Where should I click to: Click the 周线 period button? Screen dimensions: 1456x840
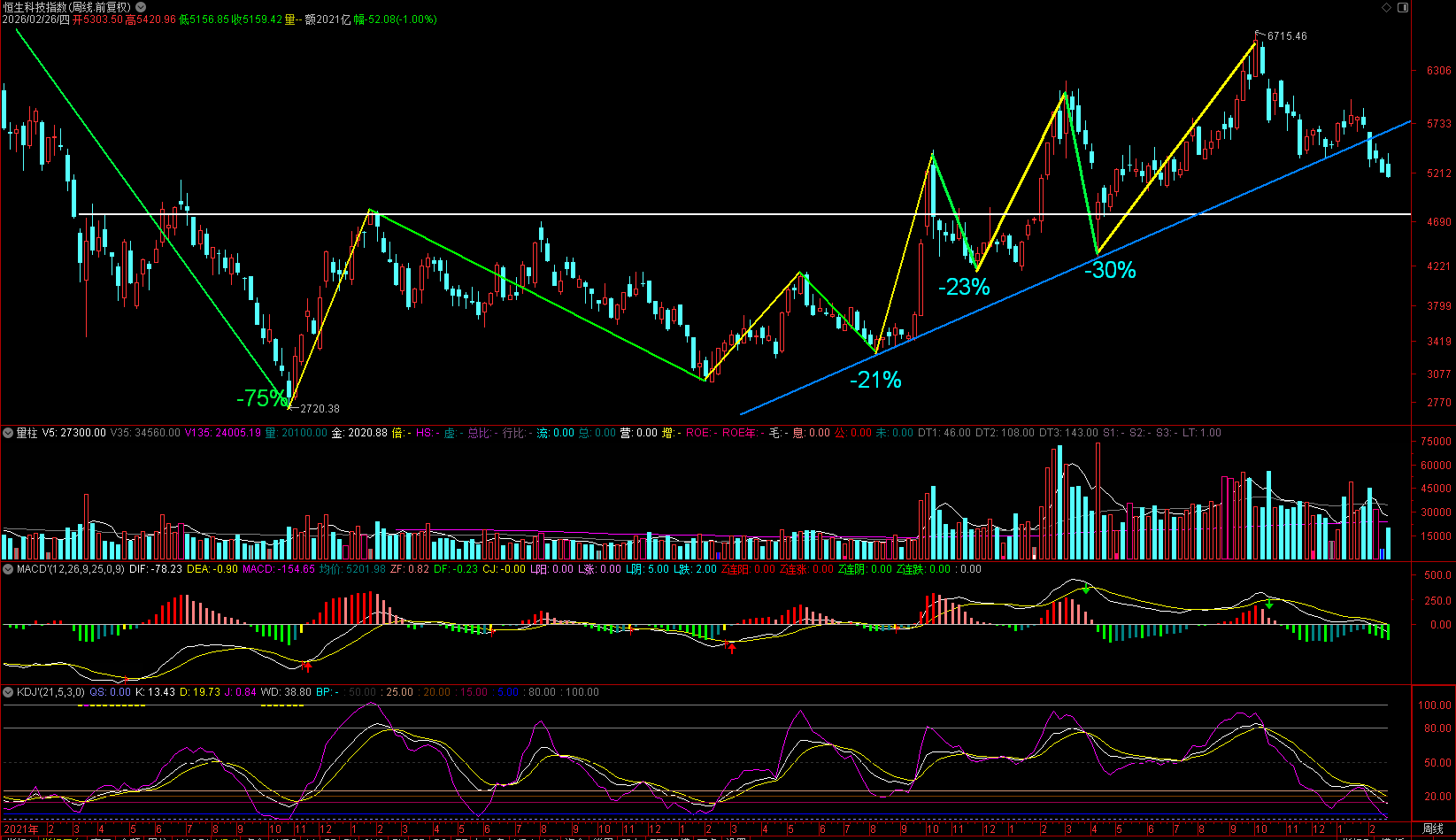tap(1433, 829)
